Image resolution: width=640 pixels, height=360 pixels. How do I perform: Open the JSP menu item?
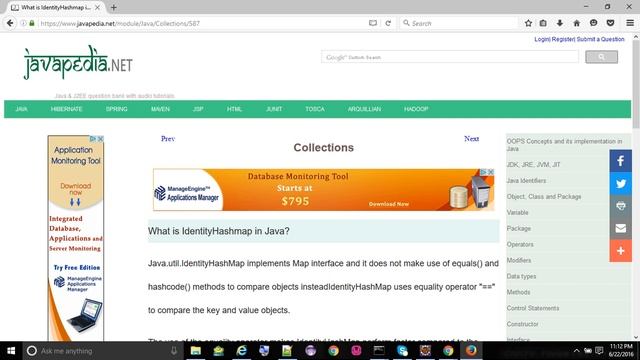coord(198,109)
